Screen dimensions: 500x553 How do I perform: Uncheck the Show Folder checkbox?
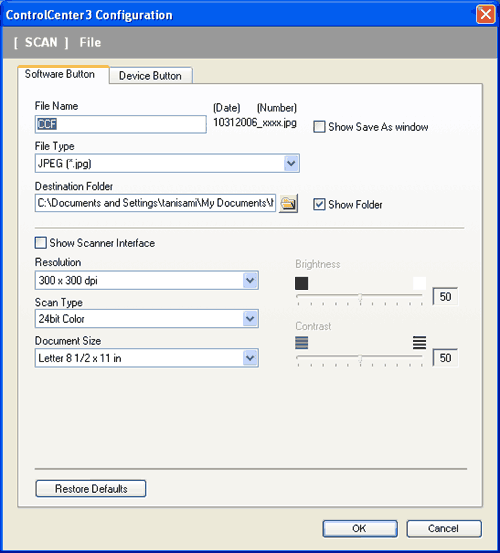point(319,204)
